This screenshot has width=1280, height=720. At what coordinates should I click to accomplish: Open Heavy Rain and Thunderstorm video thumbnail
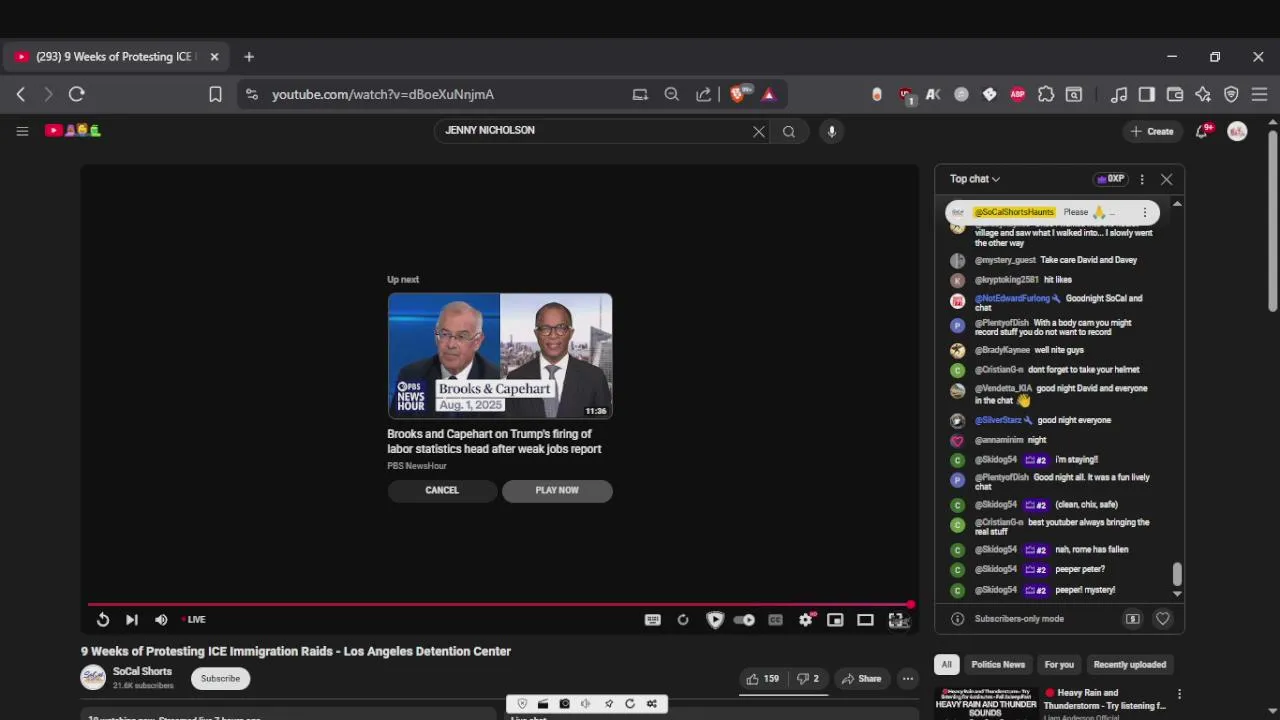click(x=985, y=702)
